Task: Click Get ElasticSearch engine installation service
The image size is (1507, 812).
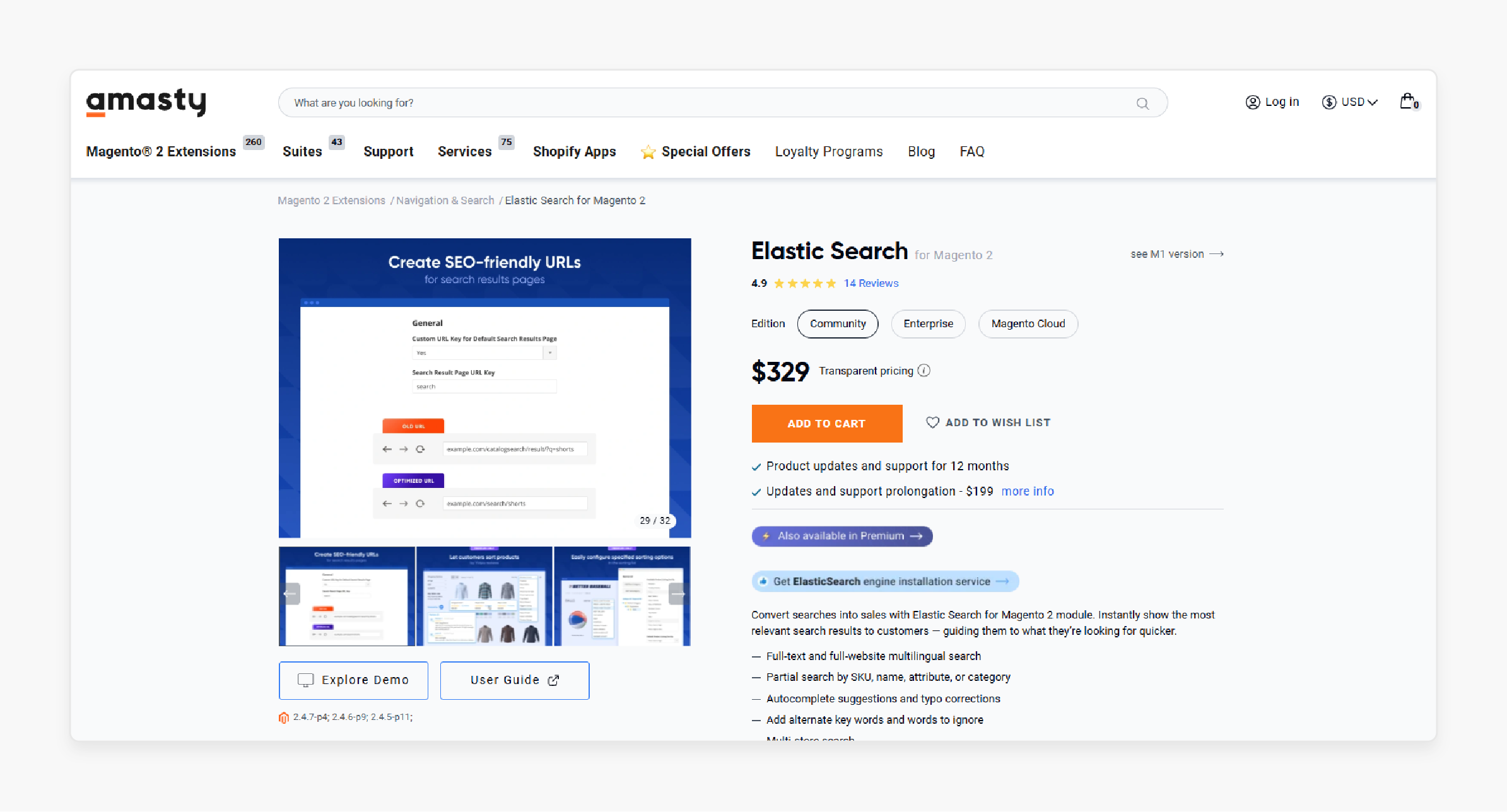Action: pyautogui.click(x=884, y=581)
